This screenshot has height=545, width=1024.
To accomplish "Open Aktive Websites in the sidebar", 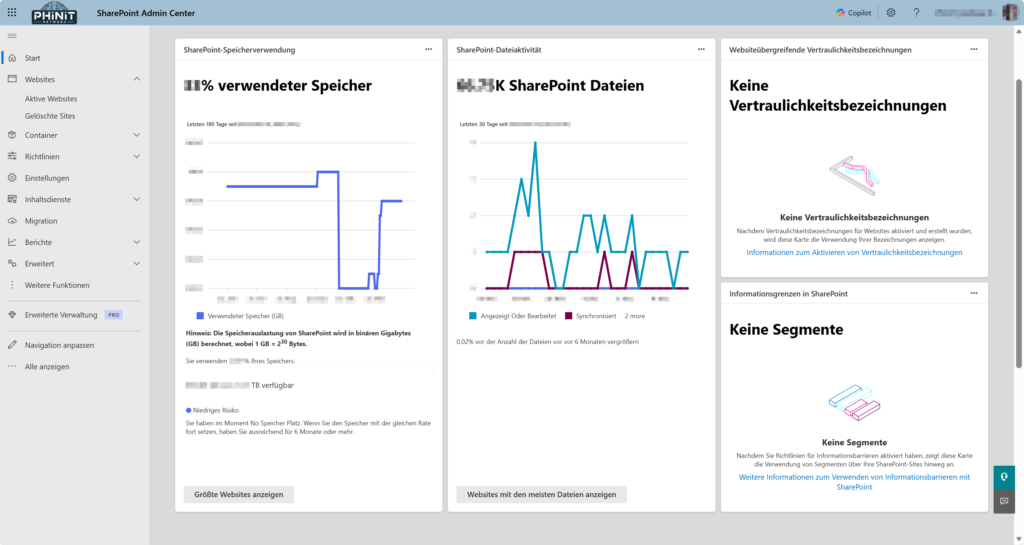I will [51, 99].
